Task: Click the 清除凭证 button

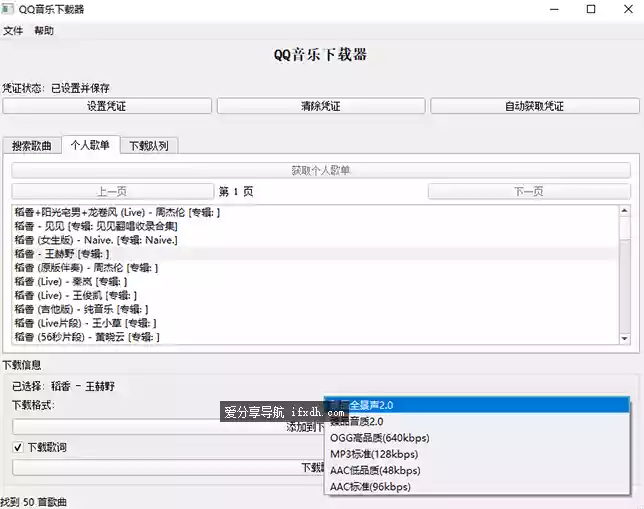Action: click(x=321, y=106)
